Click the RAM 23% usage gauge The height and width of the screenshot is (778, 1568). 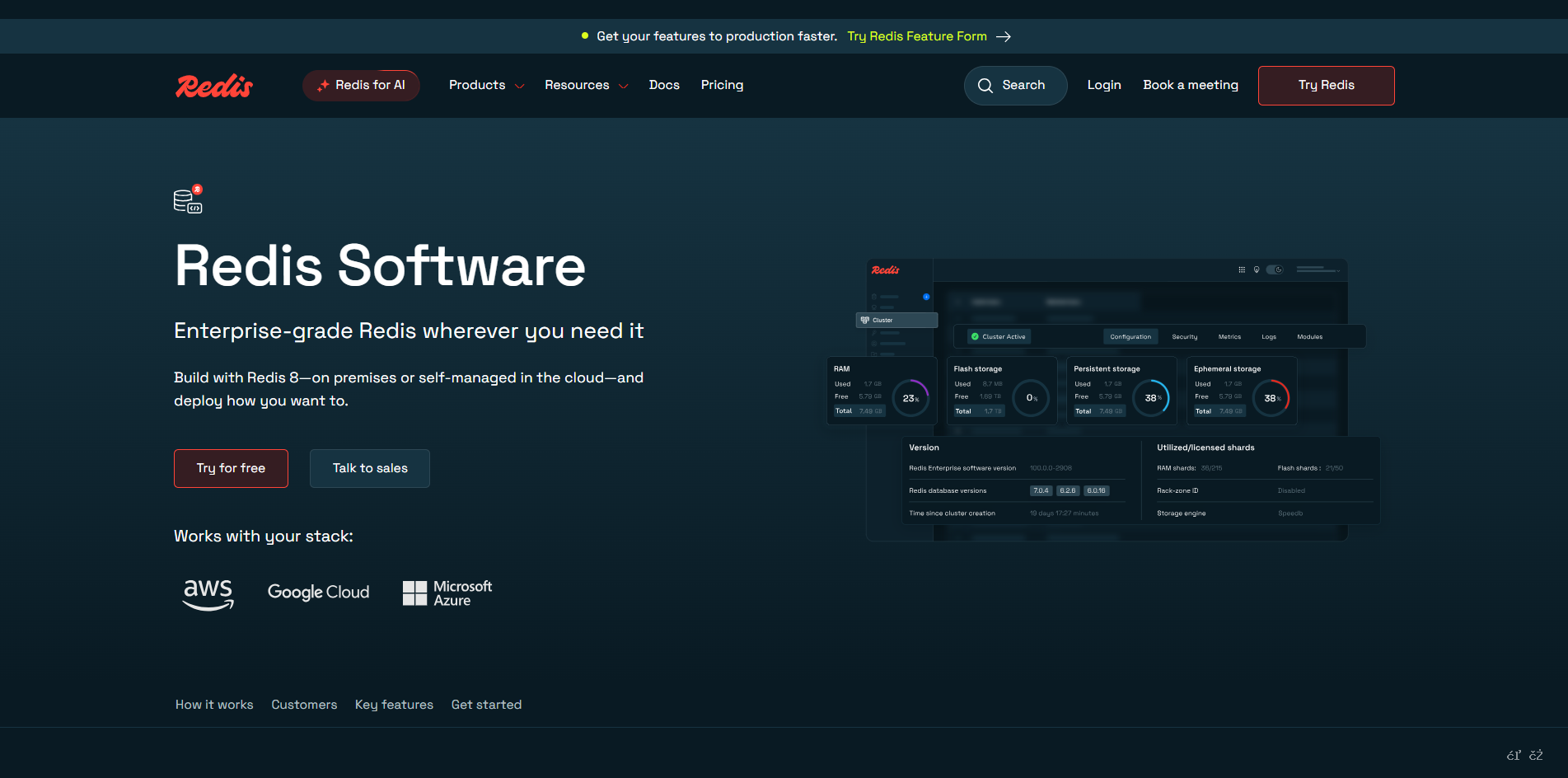point(910,398)
